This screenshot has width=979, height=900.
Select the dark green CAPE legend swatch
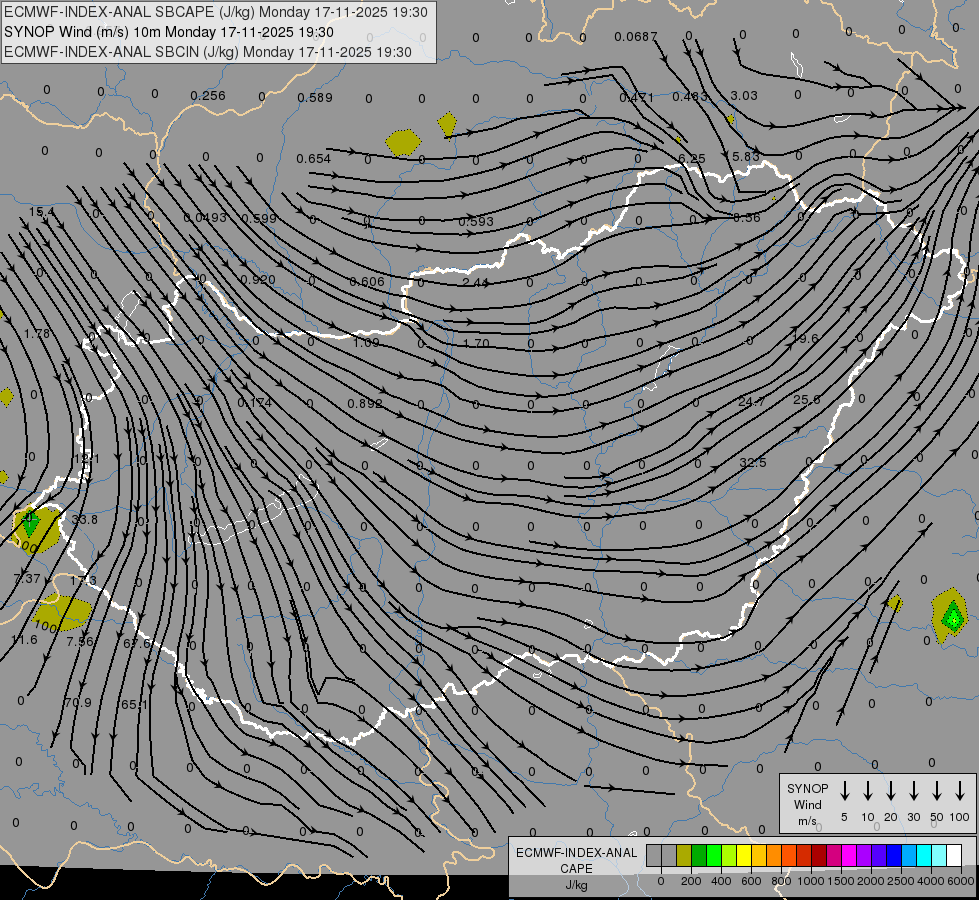(x=699, y=855)
